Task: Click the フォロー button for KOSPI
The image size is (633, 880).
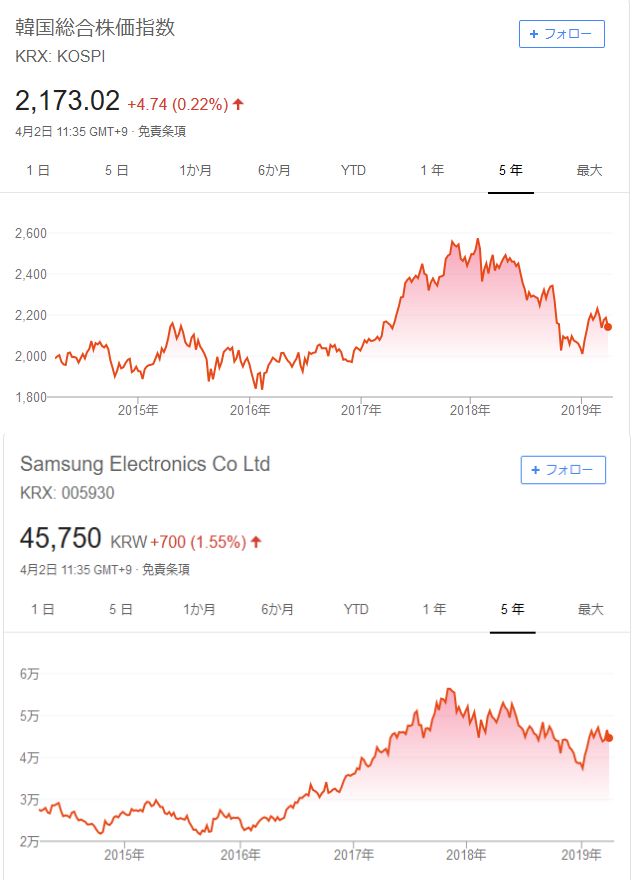Action: 562,34
